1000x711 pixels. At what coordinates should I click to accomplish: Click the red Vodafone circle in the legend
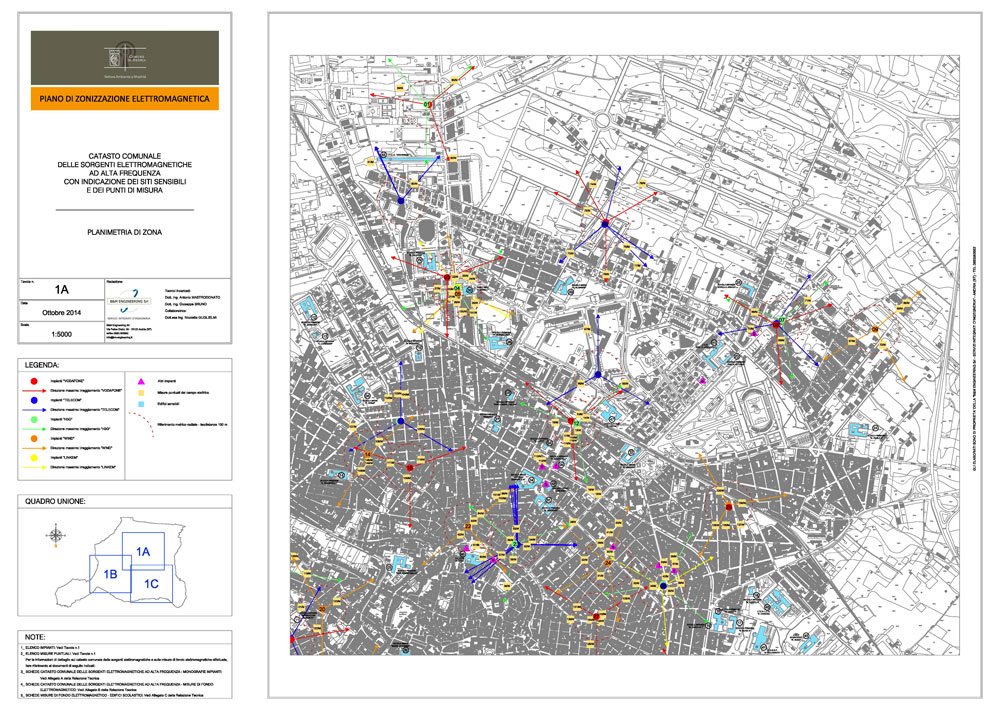(34, 381)
